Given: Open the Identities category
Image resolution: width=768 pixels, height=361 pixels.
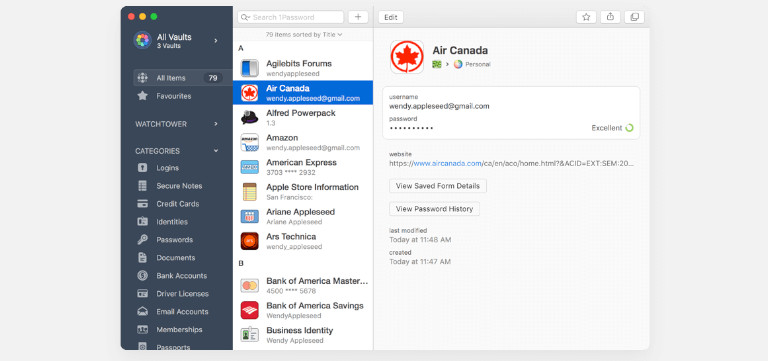Looking at the screenshot, I should [172, 222].
